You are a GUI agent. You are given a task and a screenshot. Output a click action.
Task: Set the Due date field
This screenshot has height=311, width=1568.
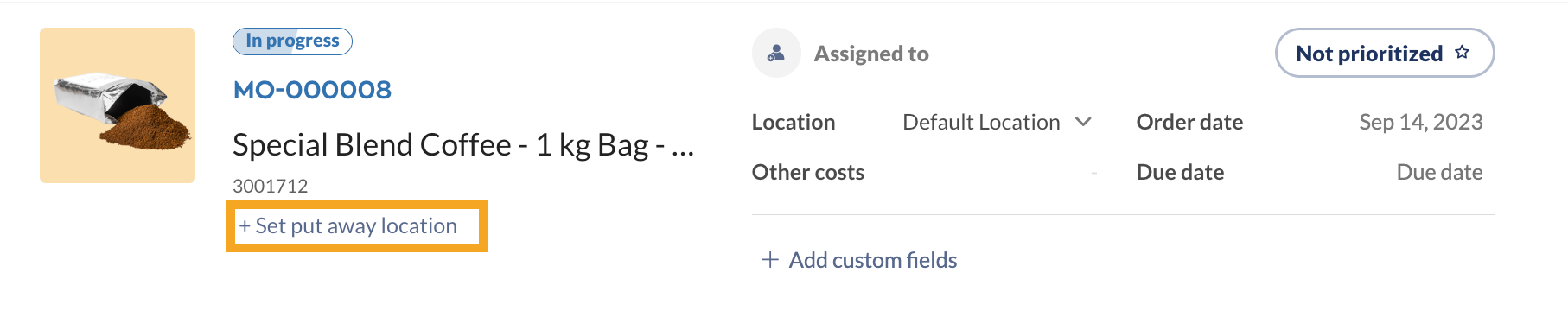coord(1439,173)
